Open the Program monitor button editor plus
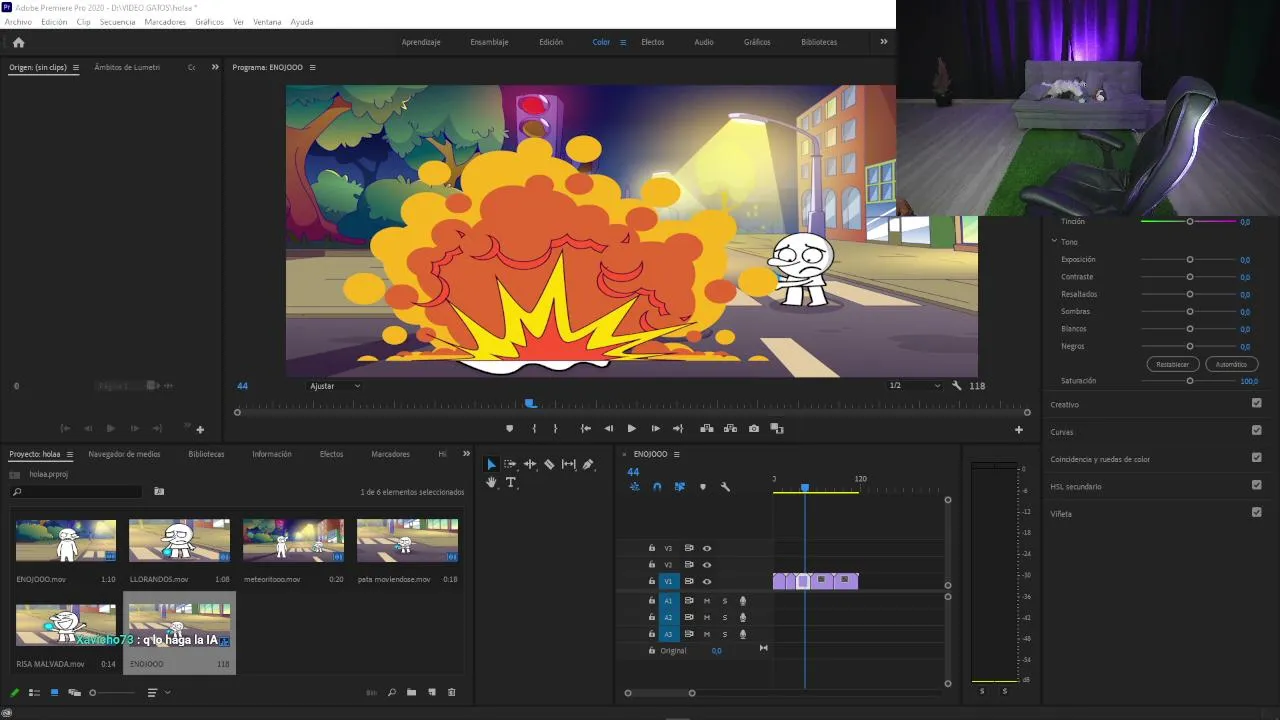 click(x=1019, y=430)
